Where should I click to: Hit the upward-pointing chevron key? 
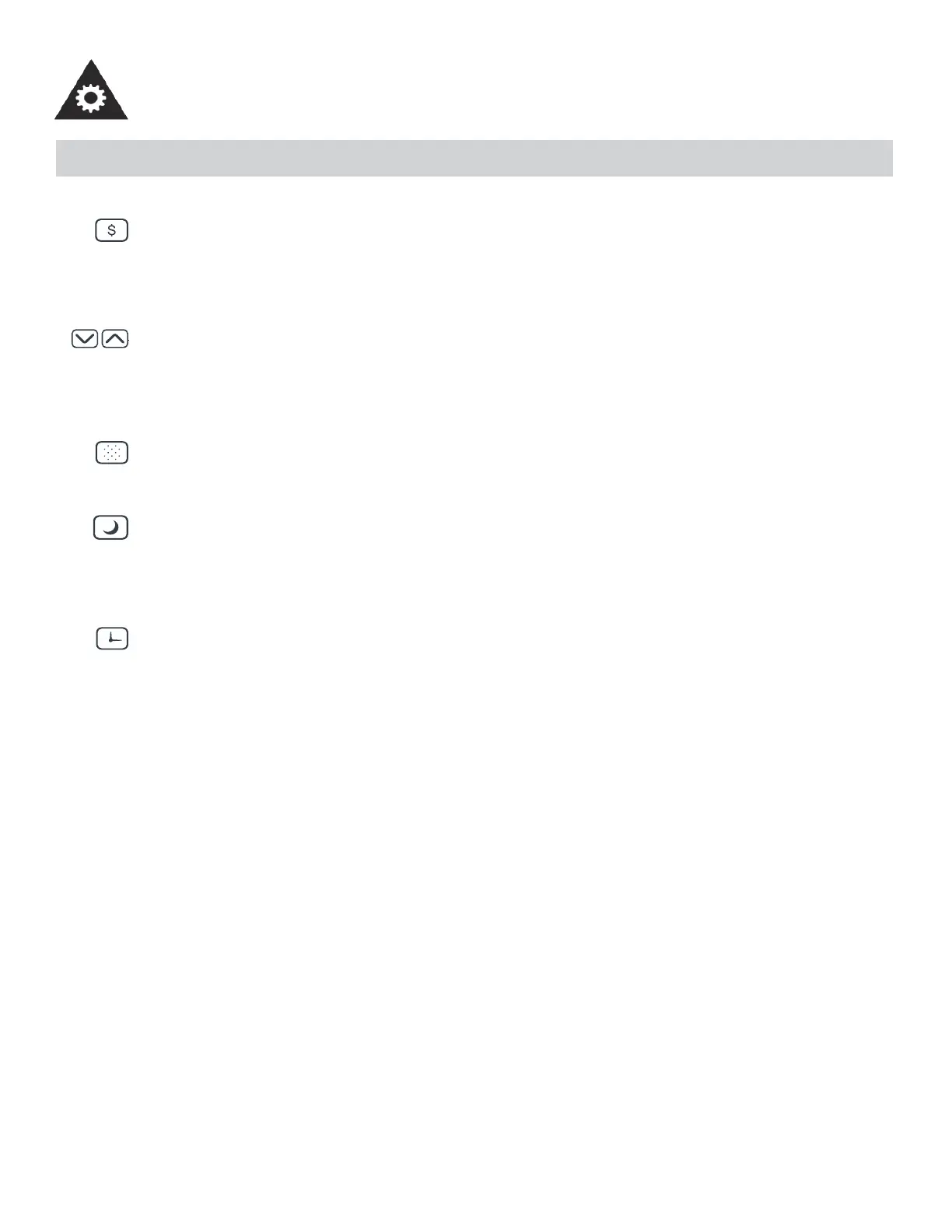pos(115,338)
